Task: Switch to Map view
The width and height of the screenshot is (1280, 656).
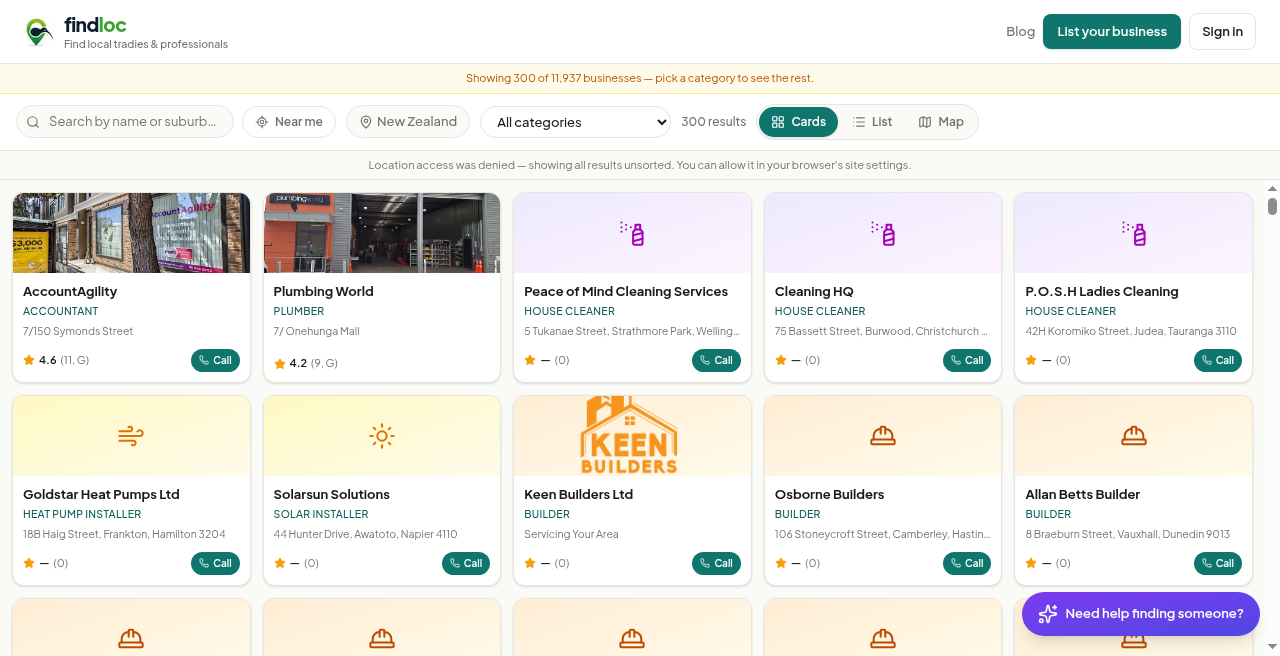Action: point(941,122)
